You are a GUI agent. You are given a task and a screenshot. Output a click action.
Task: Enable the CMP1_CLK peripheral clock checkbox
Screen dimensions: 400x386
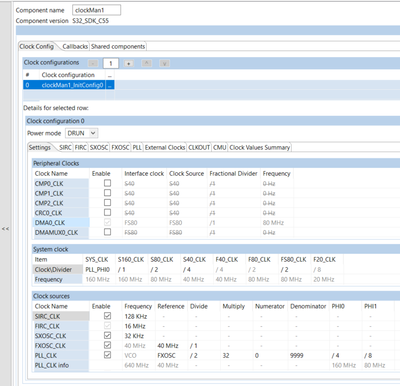pos(107,193)
